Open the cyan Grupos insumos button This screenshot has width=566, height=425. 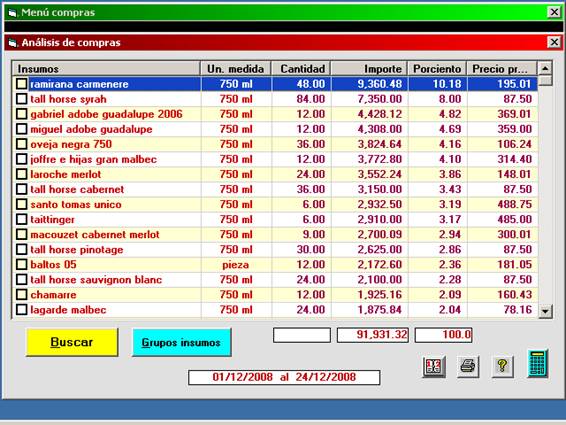point(181,342)
